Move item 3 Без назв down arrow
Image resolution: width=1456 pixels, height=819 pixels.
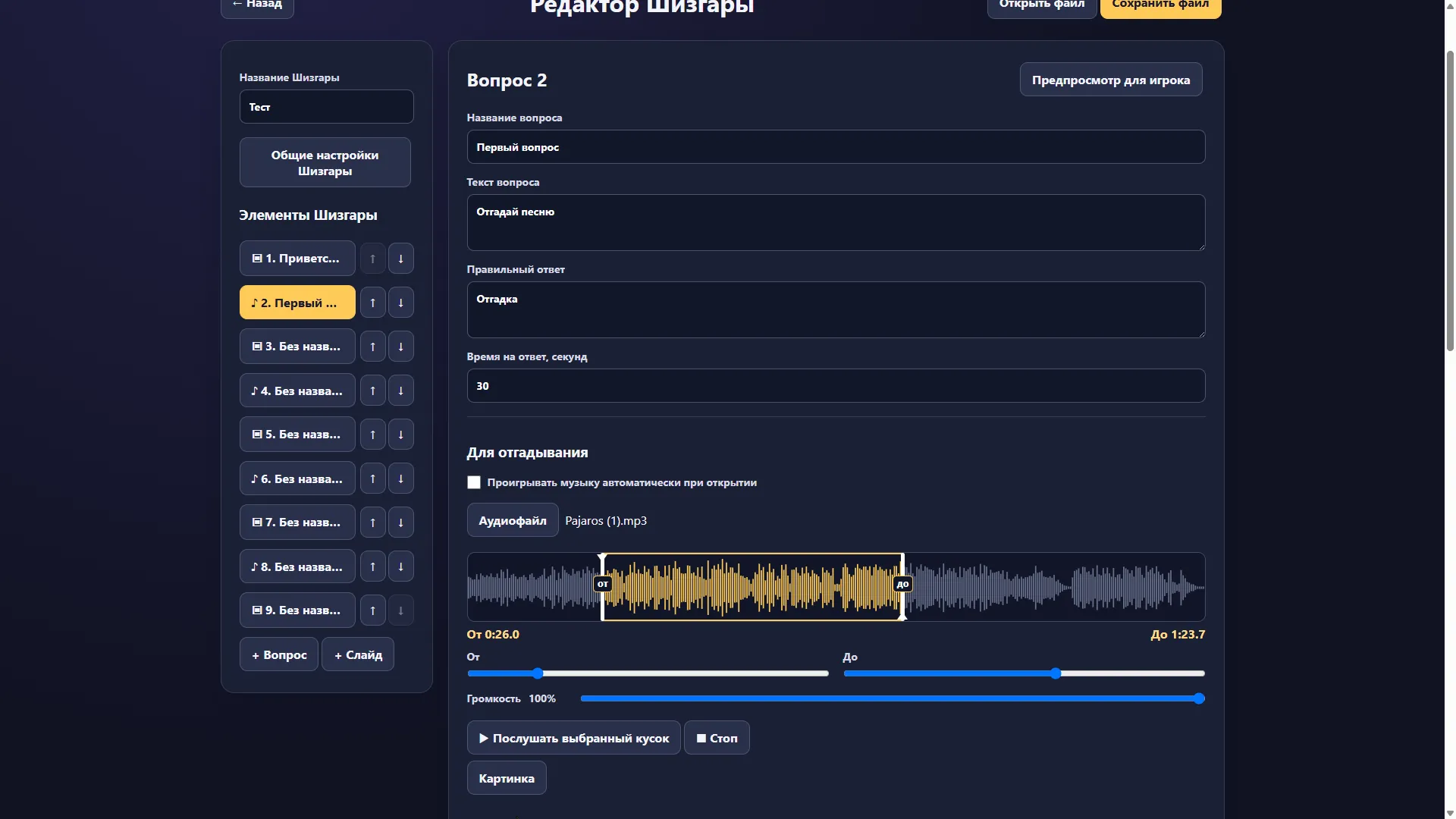400,347
